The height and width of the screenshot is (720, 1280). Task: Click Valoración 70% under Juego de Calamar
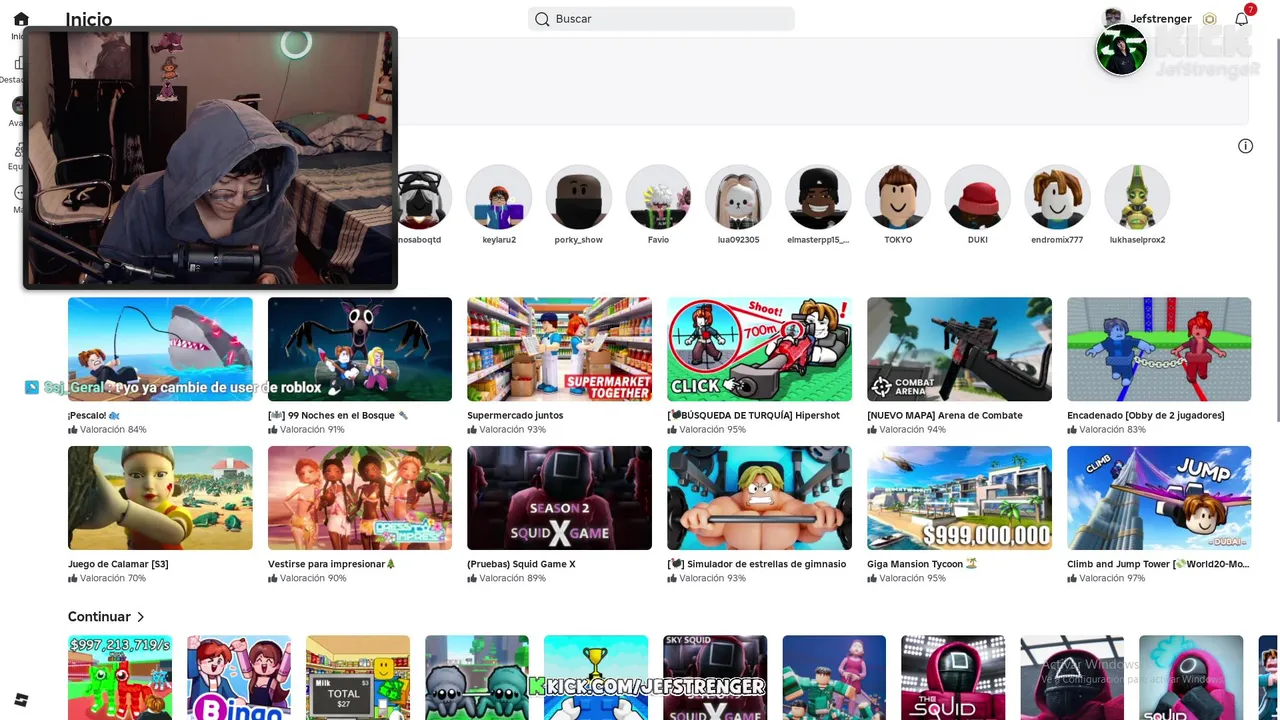click(107, 578)
